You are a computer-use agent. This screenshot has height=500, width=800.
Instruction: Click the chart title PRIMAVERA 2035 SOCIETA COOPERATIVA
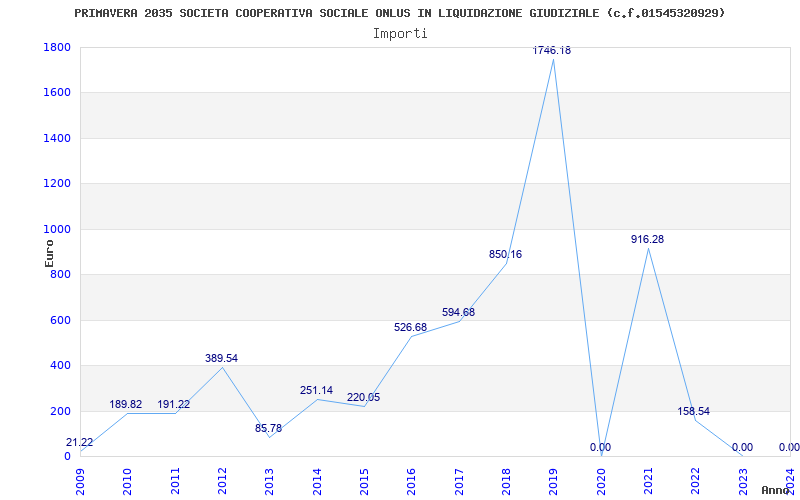(x=399, y=13)
